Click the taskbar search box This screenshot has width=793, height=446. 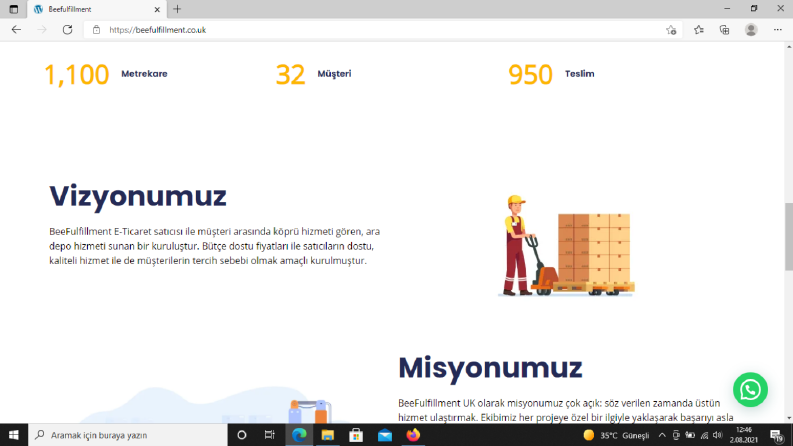coord(127,435)
